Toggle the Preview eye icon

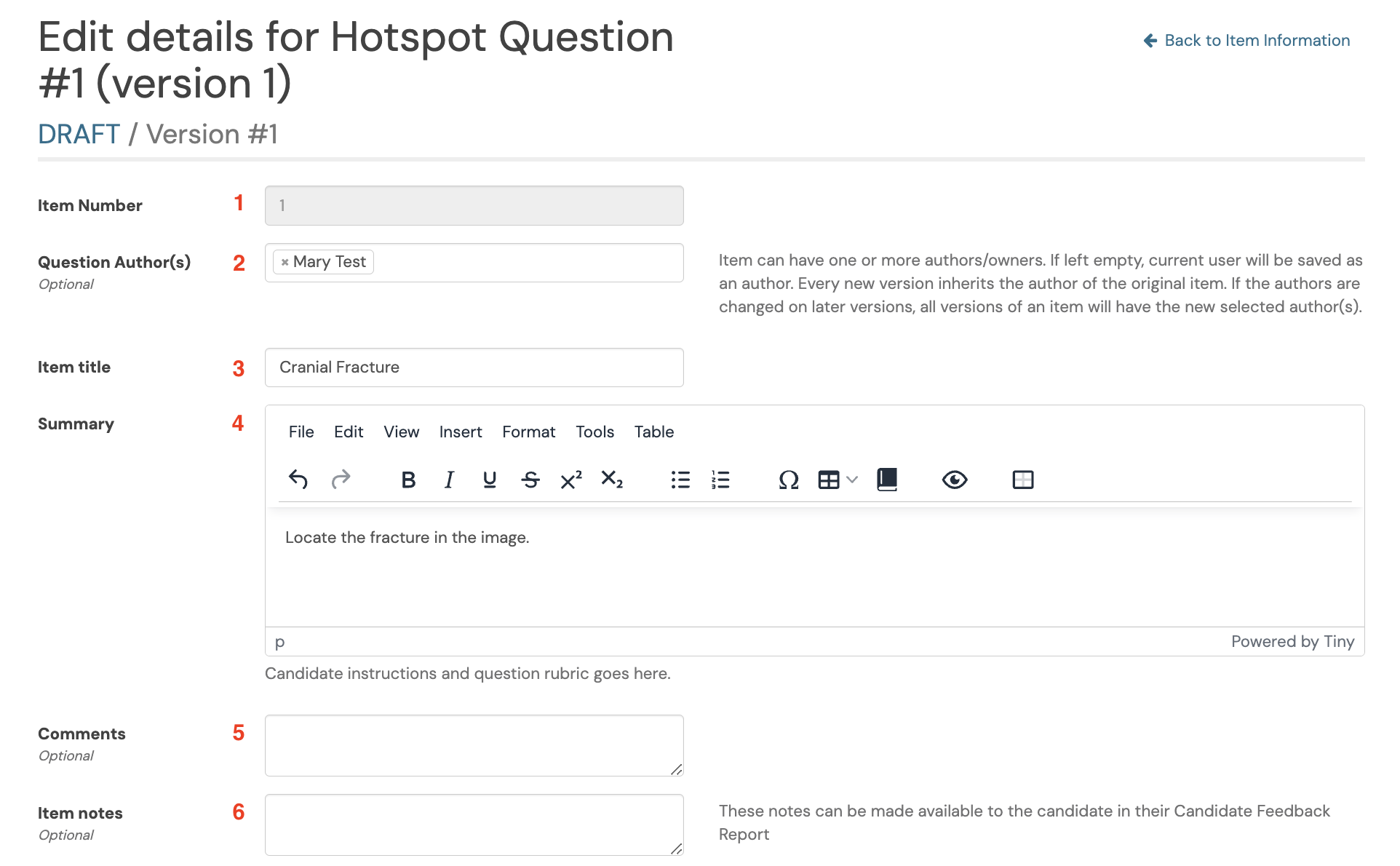pyautogui.click(x=955, y=480)
